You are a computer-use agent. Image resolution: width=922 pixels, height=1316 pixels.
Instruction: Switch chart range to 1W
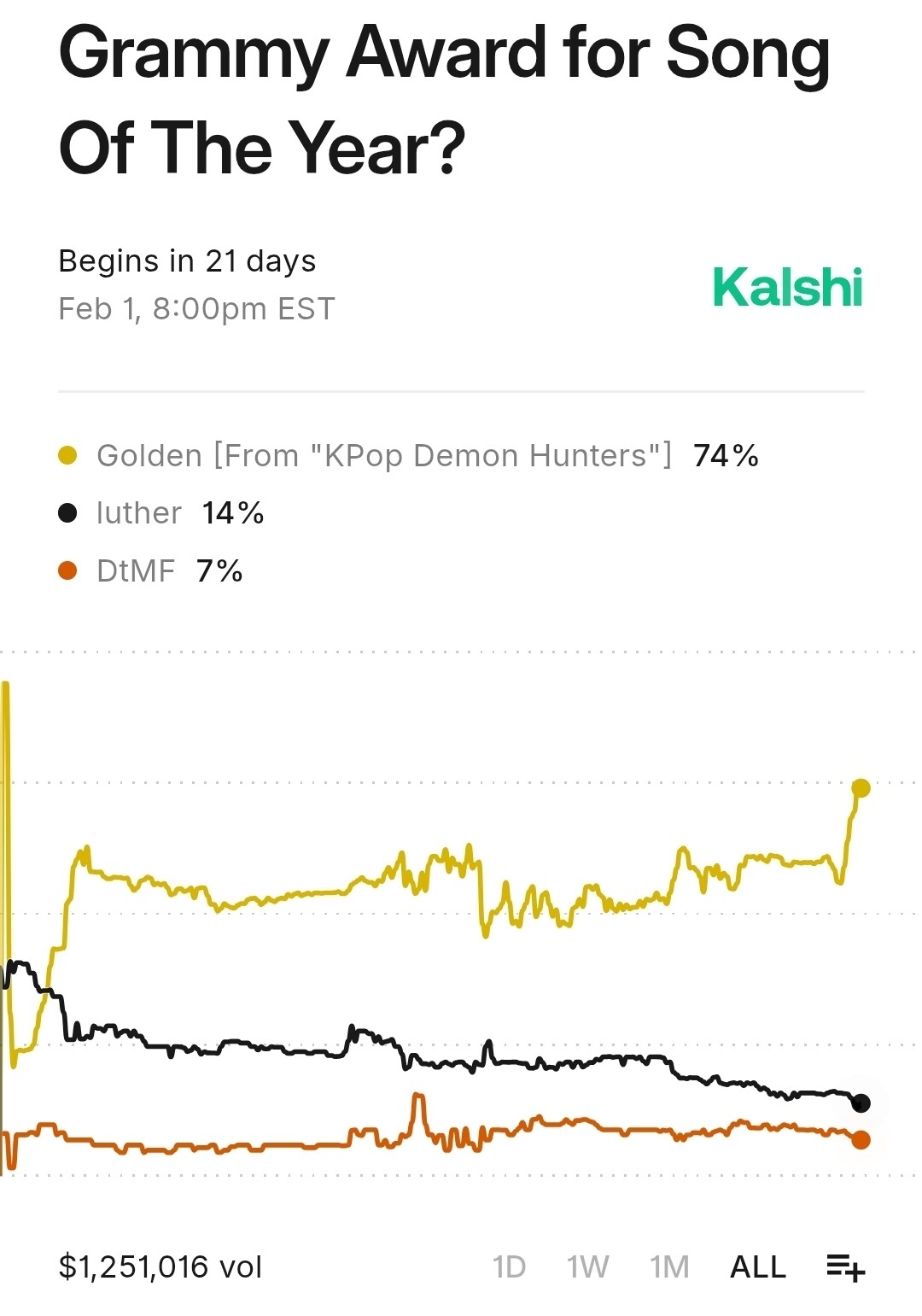pyautogui.click(x=587, y=1266)
